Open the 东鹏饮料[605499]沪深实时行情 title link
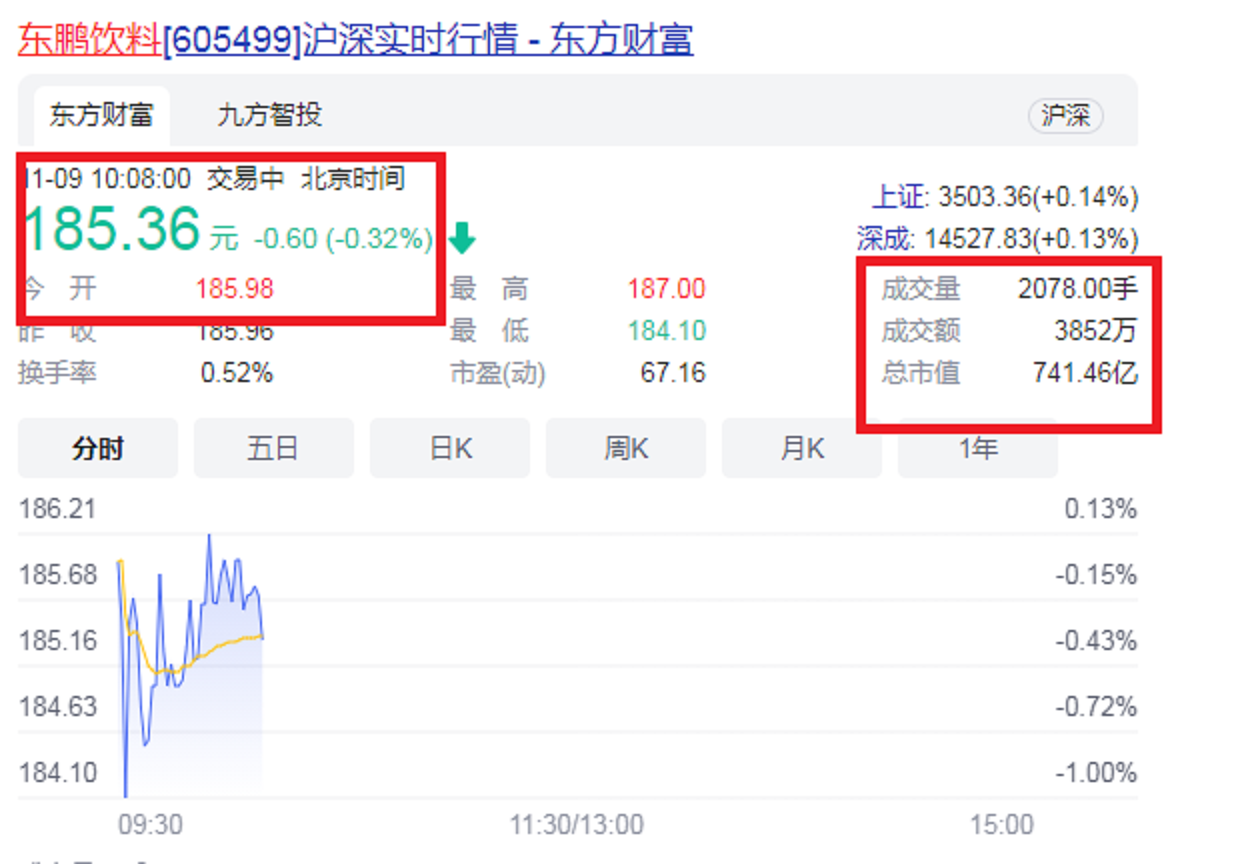The width and height of the screenshot is (1234, 864). pyautogui.click(x=356, y=40)
